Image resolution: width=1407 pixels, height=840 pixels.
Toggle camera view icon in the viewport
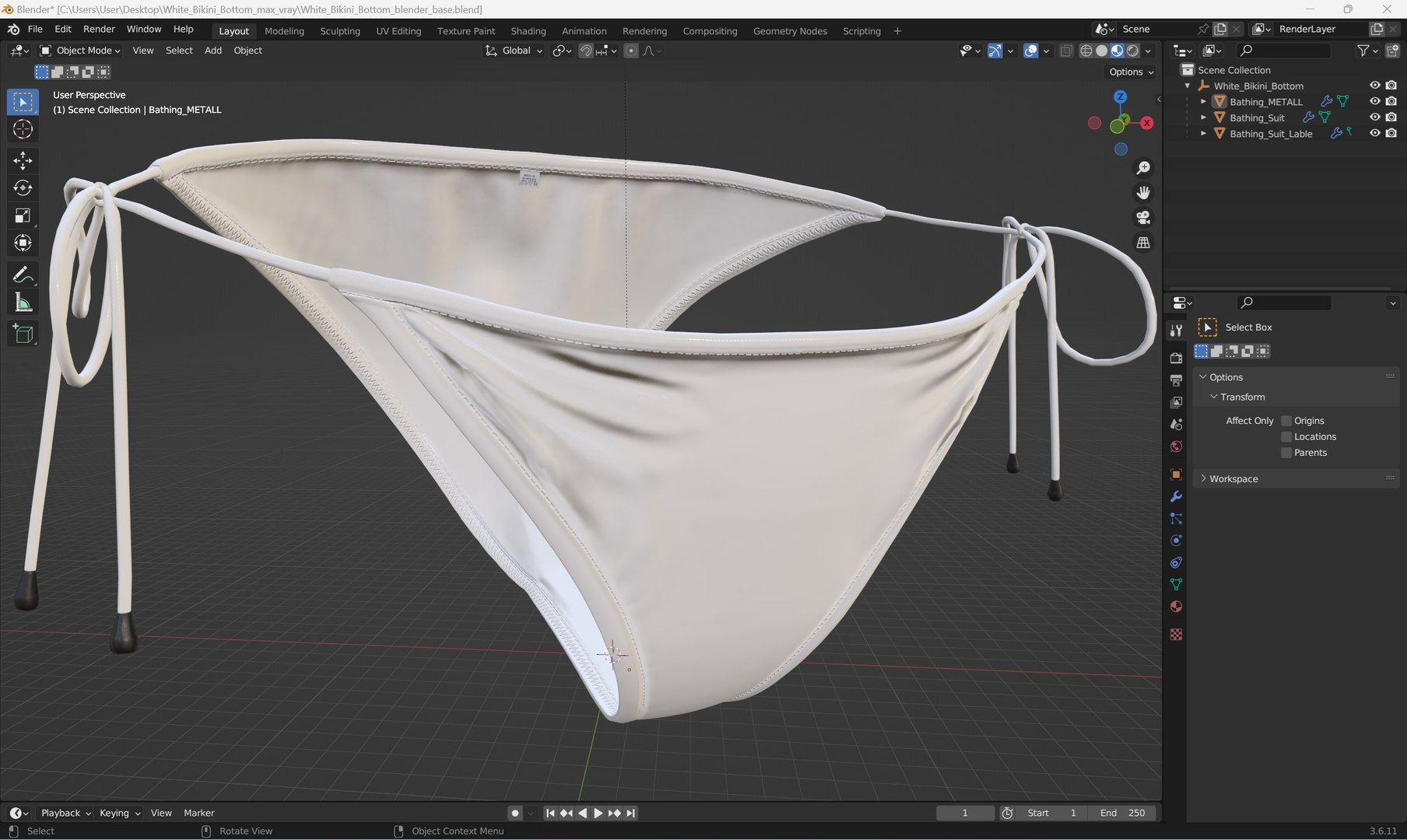(x=1143, y=218)
